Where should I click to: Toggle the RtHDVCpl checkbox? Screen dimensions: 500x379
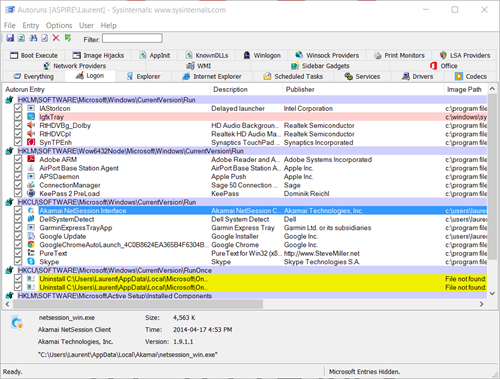(x=18, y=134)
